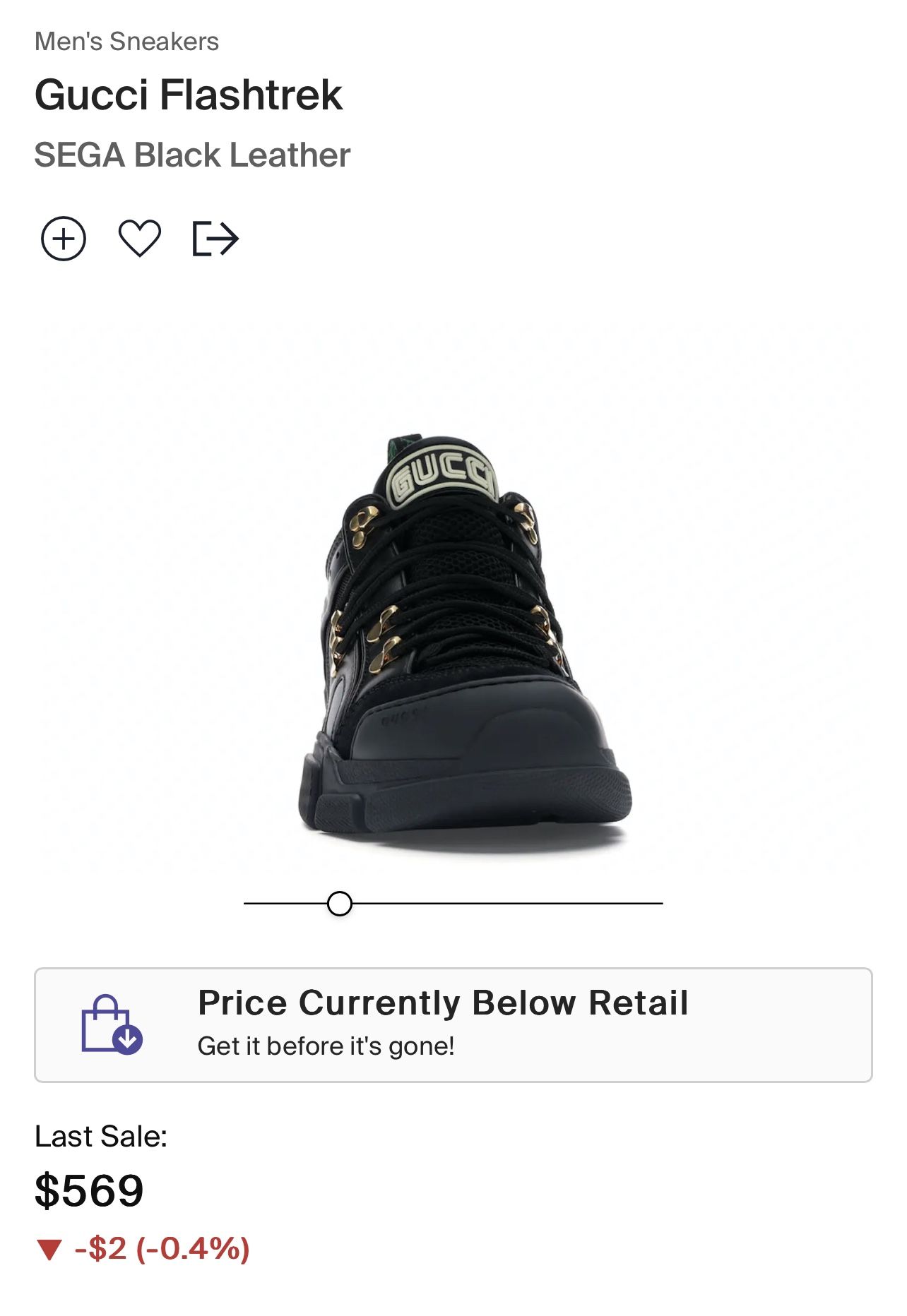Click the -$2 (-0.4%) price change
This screenshot has height=1316, width=907.
click(162, 1249)
